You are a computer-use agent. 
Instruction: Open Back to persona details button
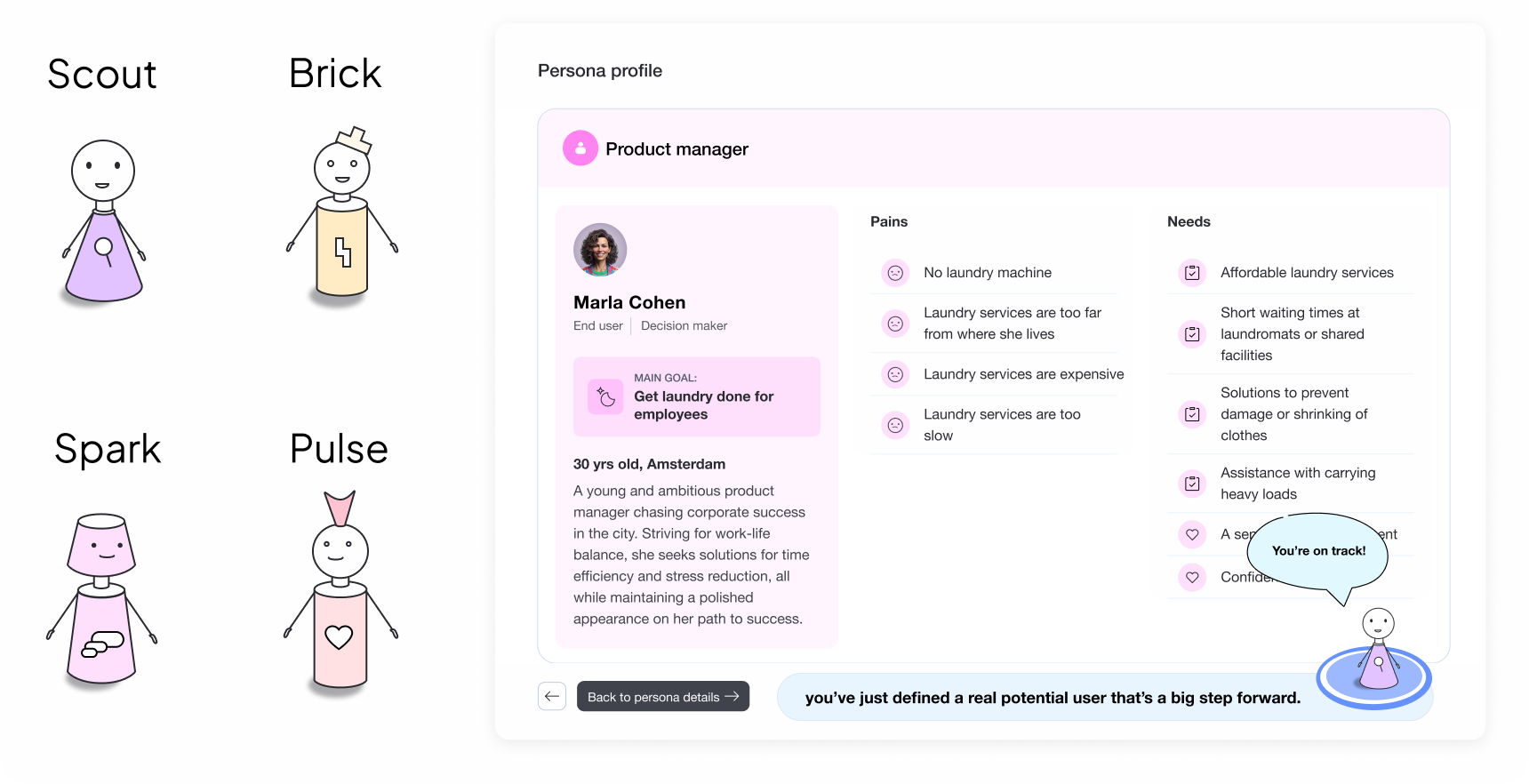(663, 696)
